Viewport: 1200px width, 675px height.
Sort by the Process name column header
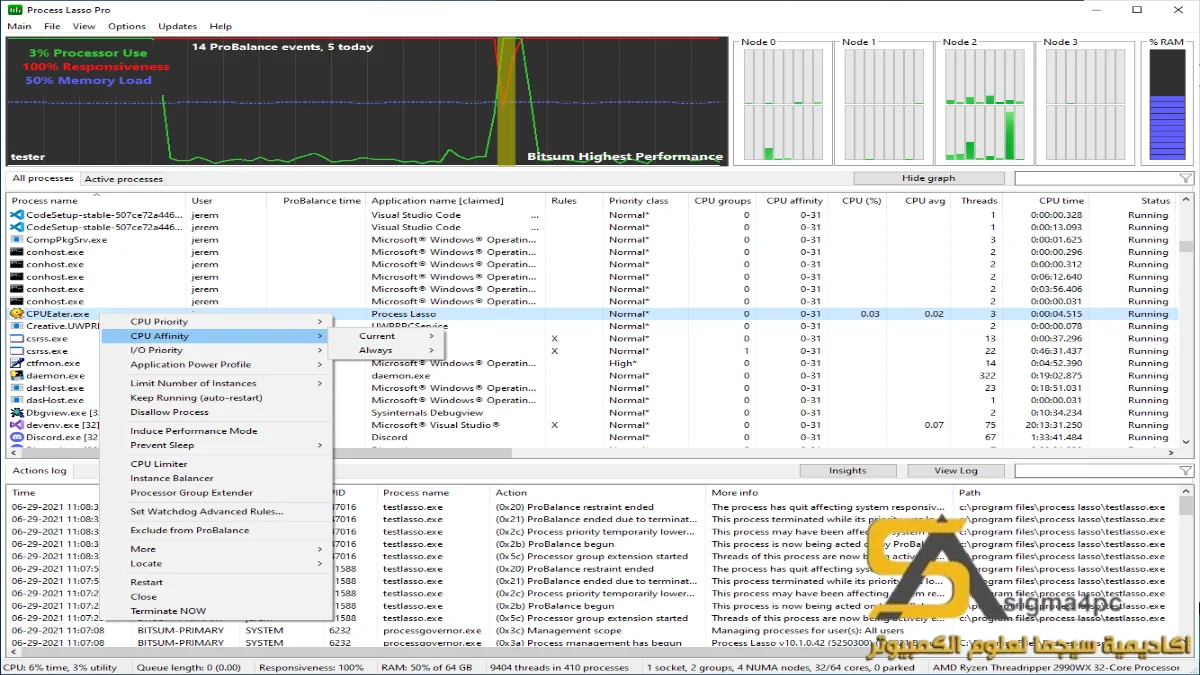[97, 201]
